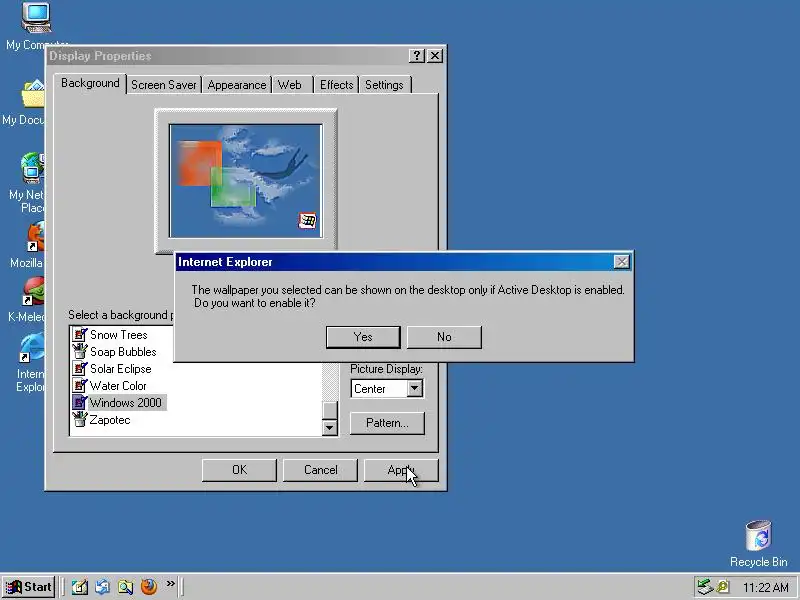Click the Water Color wallpaper icon
This screenshot has width=800, height=600.
80,385
